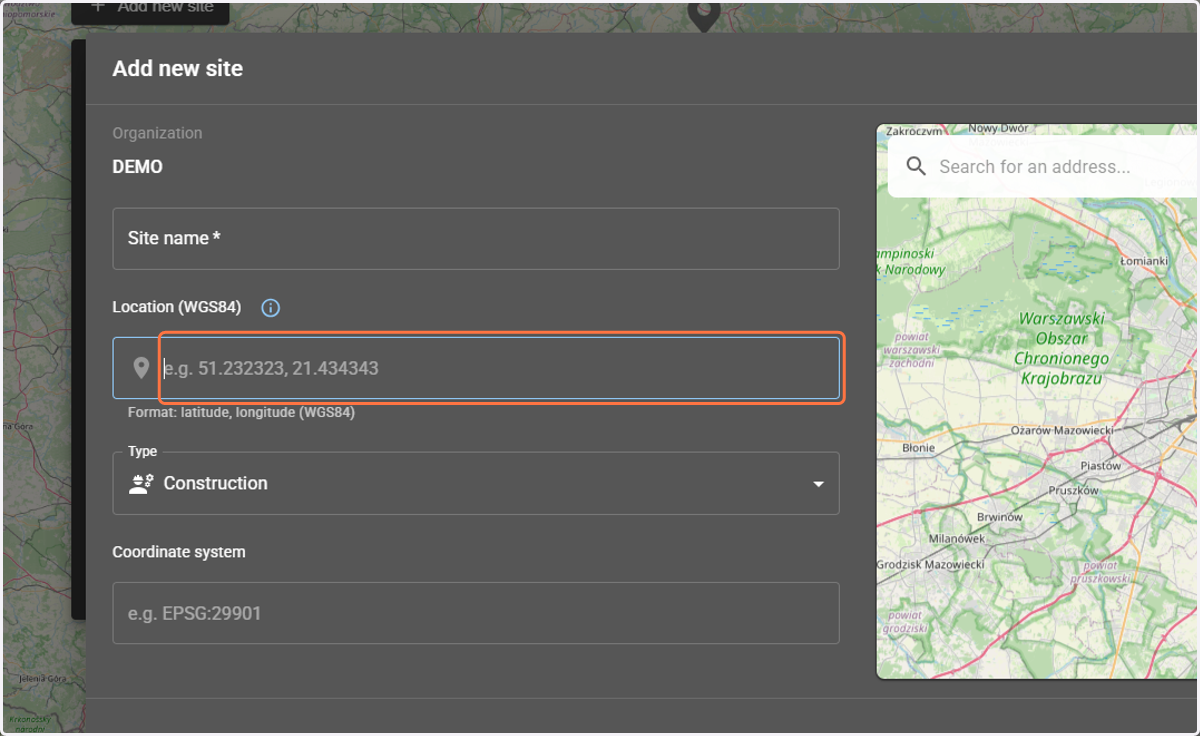The width and height of the screenshot is (1200, 736).
Task: Click the map pin icon in location field
Action: tap(141, 368)
